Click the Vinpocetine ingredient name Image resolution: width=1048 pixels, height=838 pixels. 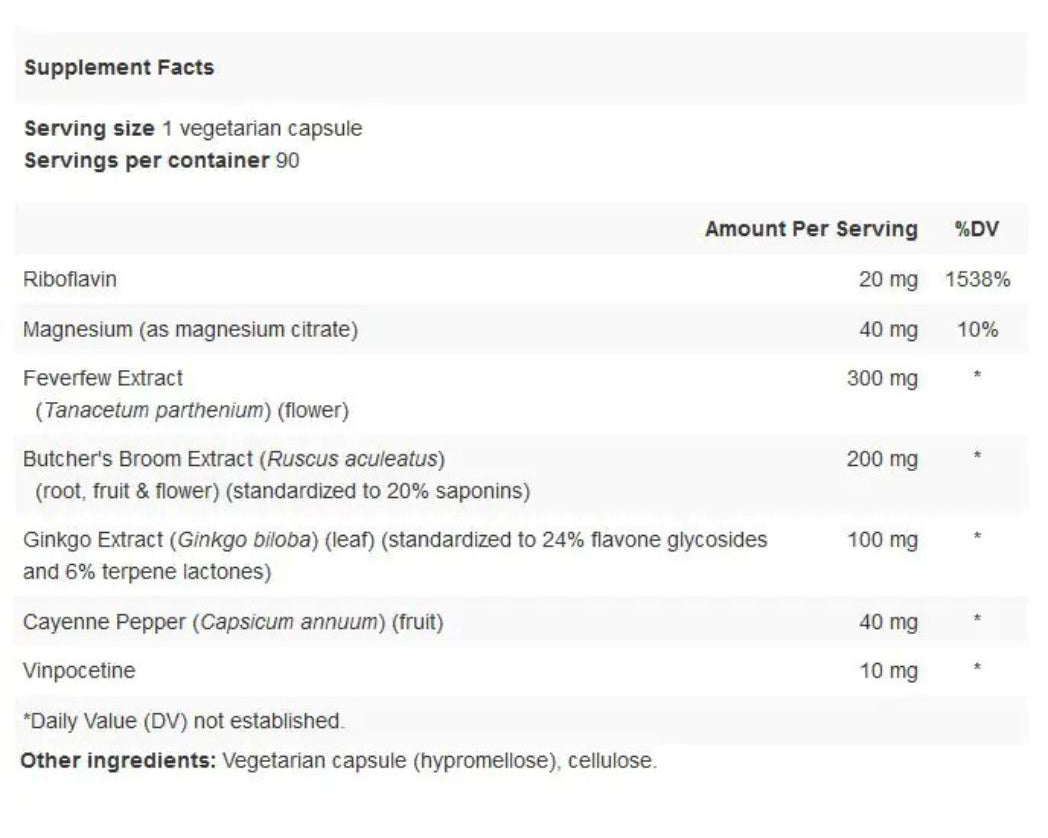point(78,671)
